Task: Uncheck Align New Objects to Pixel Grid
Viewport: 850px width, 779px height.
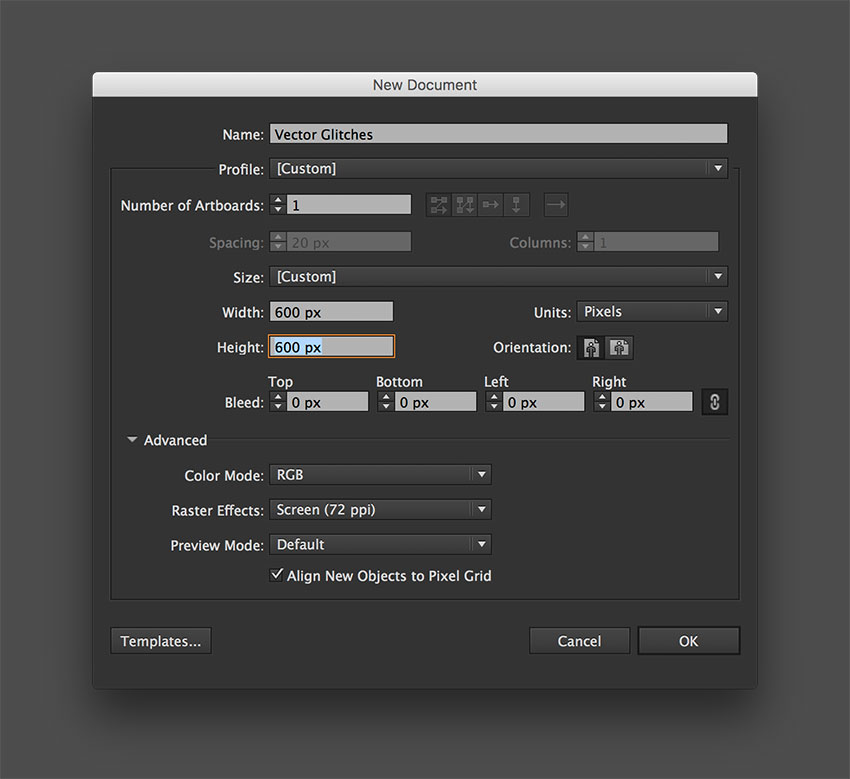Action: tap(277, 575)
